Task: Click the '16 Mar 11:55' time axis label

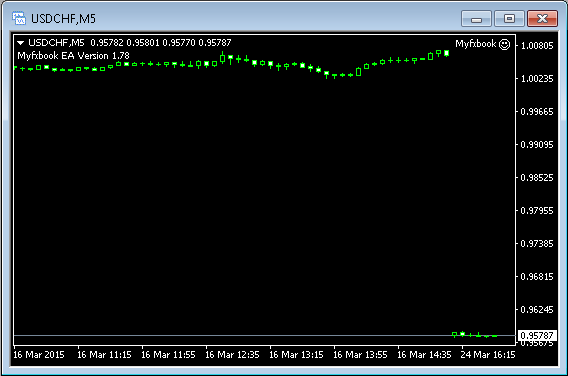Action: (x=168, y=355)
